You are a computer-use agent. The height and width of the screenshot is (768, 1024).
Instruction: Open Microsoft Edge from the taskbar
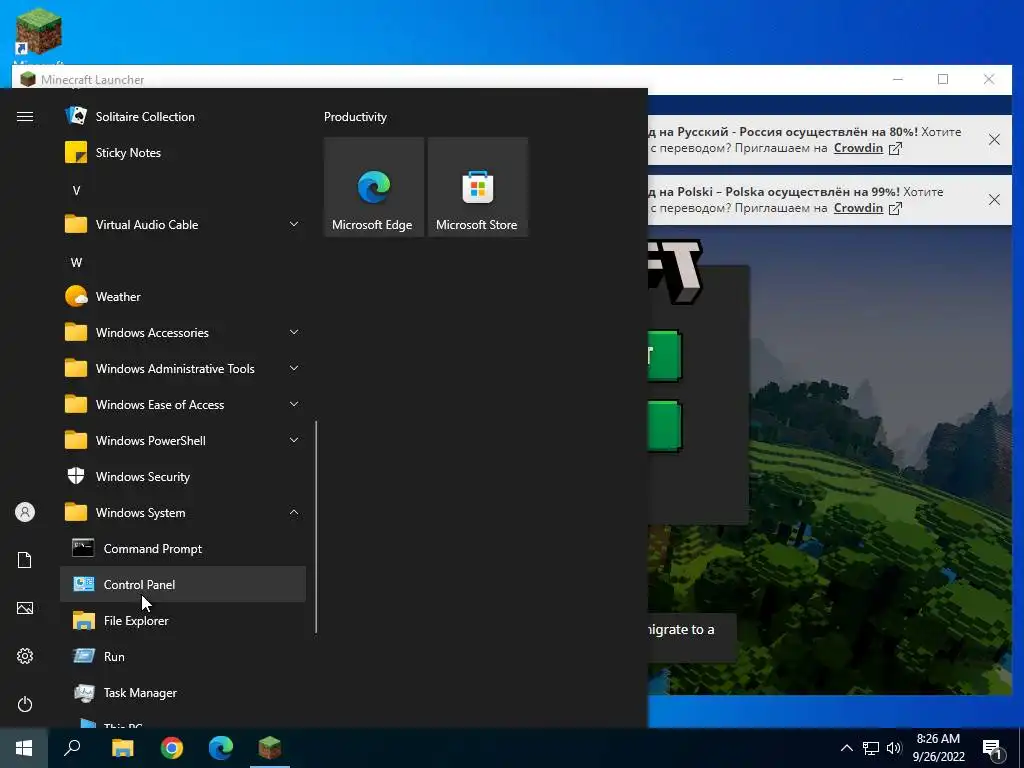click(x=221, y=748)
